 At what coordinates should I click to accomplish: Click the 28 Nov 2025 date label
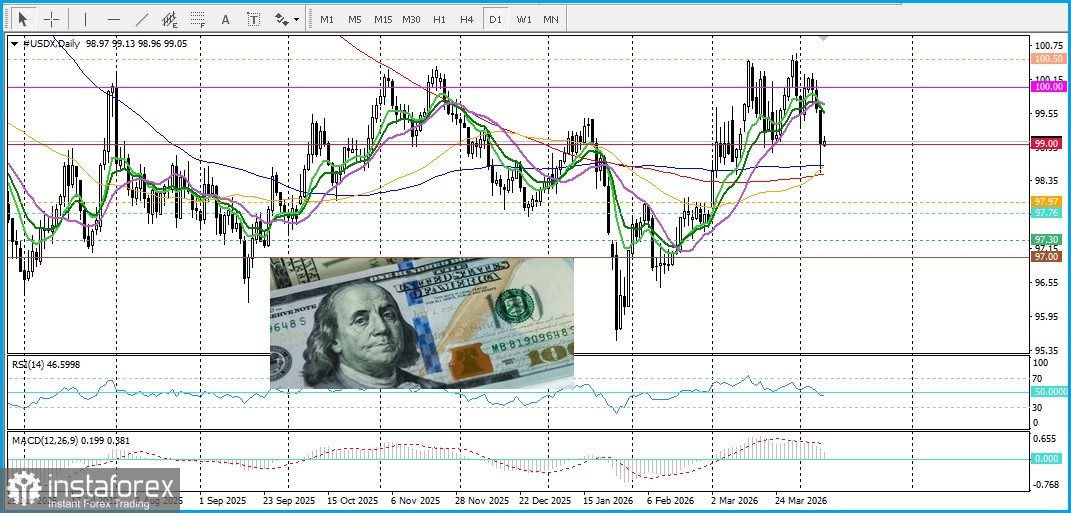(x=482, y=500)
